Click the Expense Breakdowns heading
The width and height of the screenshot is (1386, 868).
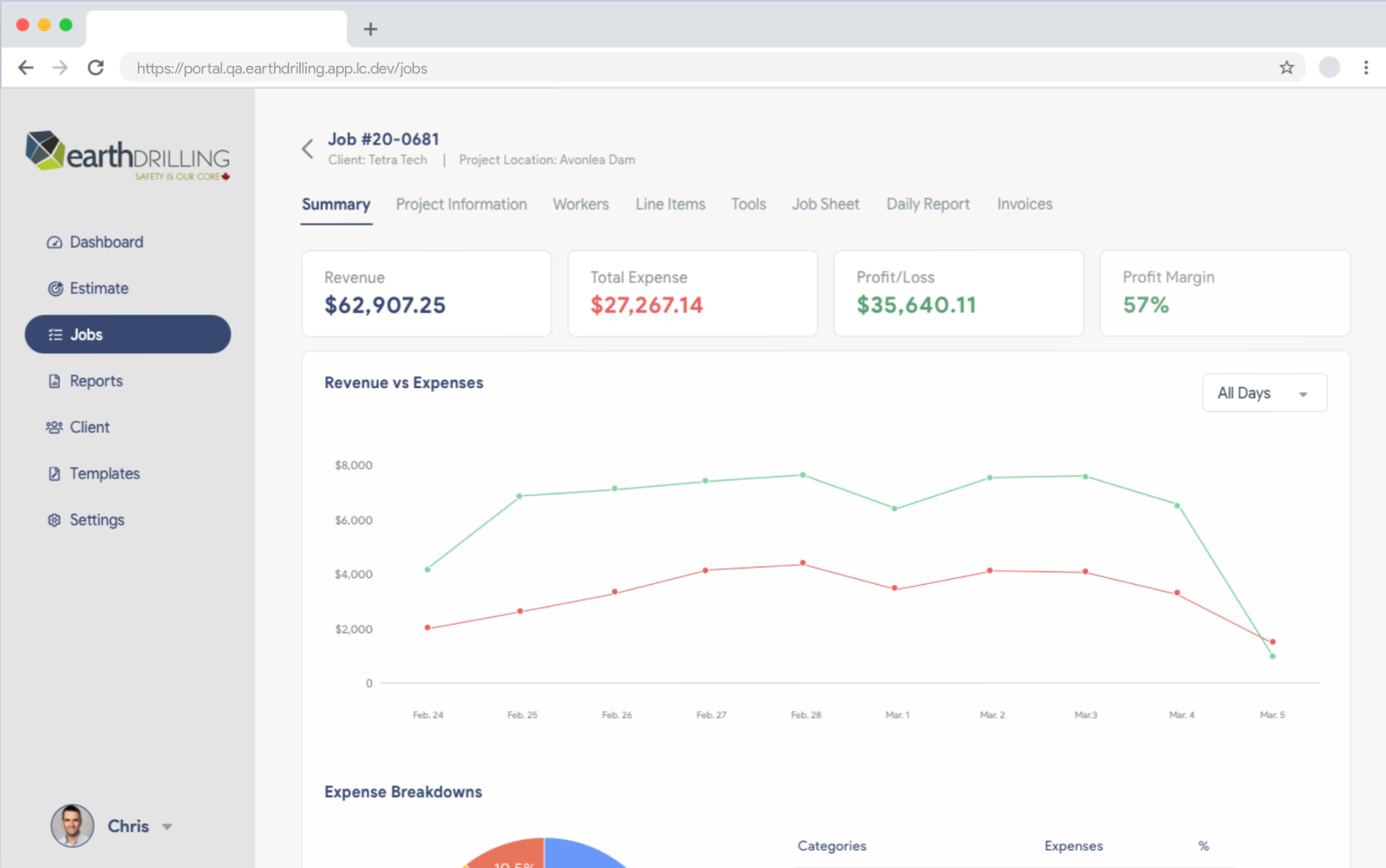coord(403,792)
